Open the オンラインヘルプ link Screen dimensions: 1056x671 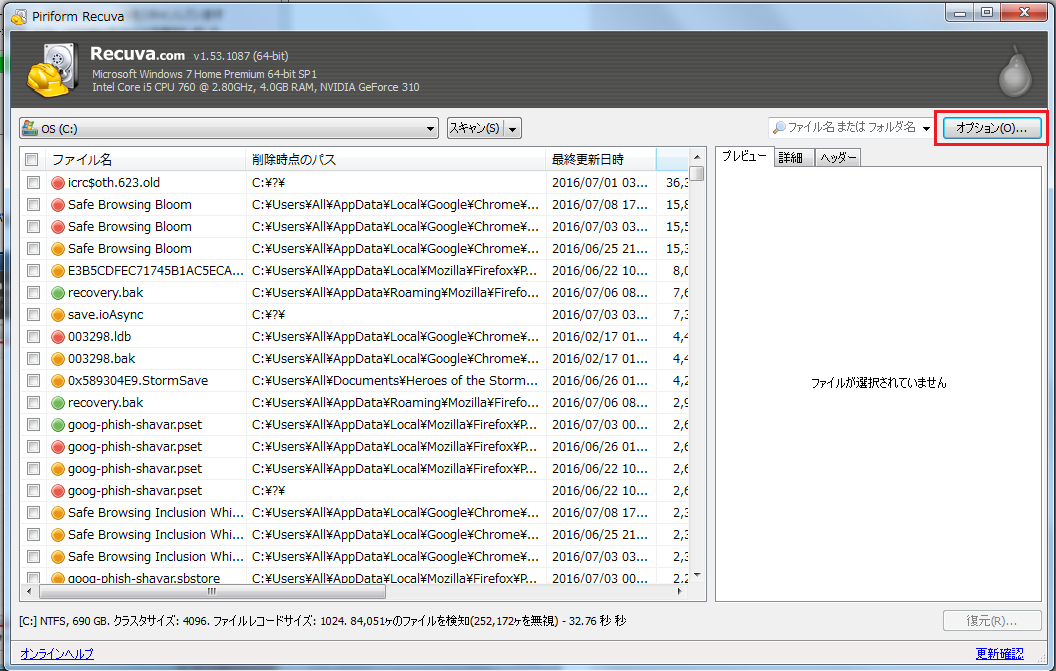(x=57, y=653)
